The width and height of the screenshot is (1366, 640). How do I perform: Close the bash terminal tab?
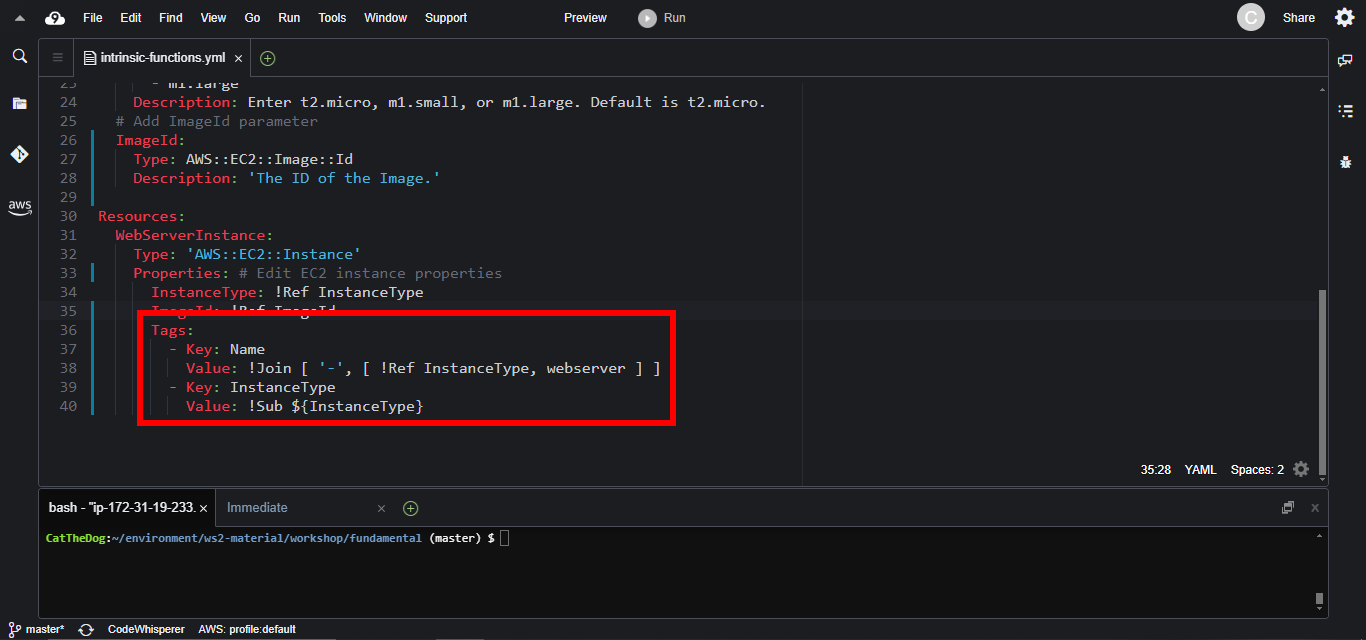click(x=204, y=508)
